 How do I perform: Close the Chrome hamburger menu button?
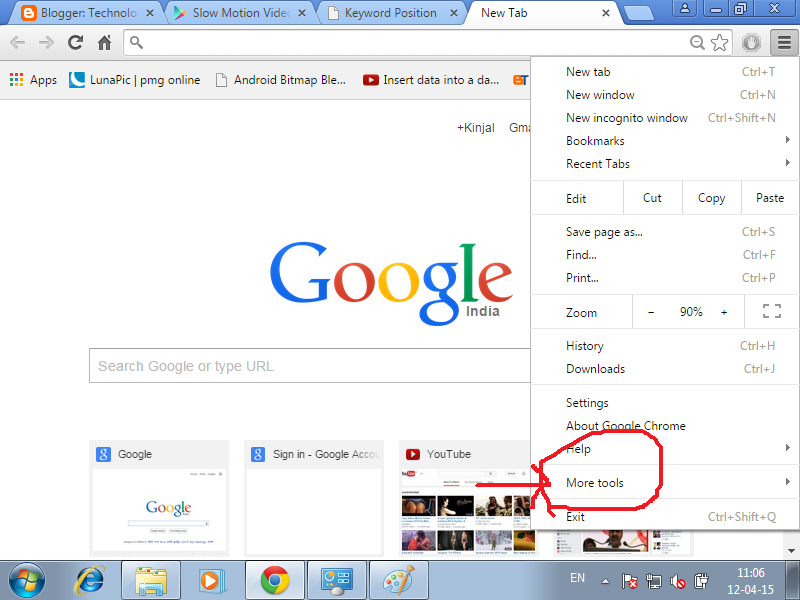point(784,42)
